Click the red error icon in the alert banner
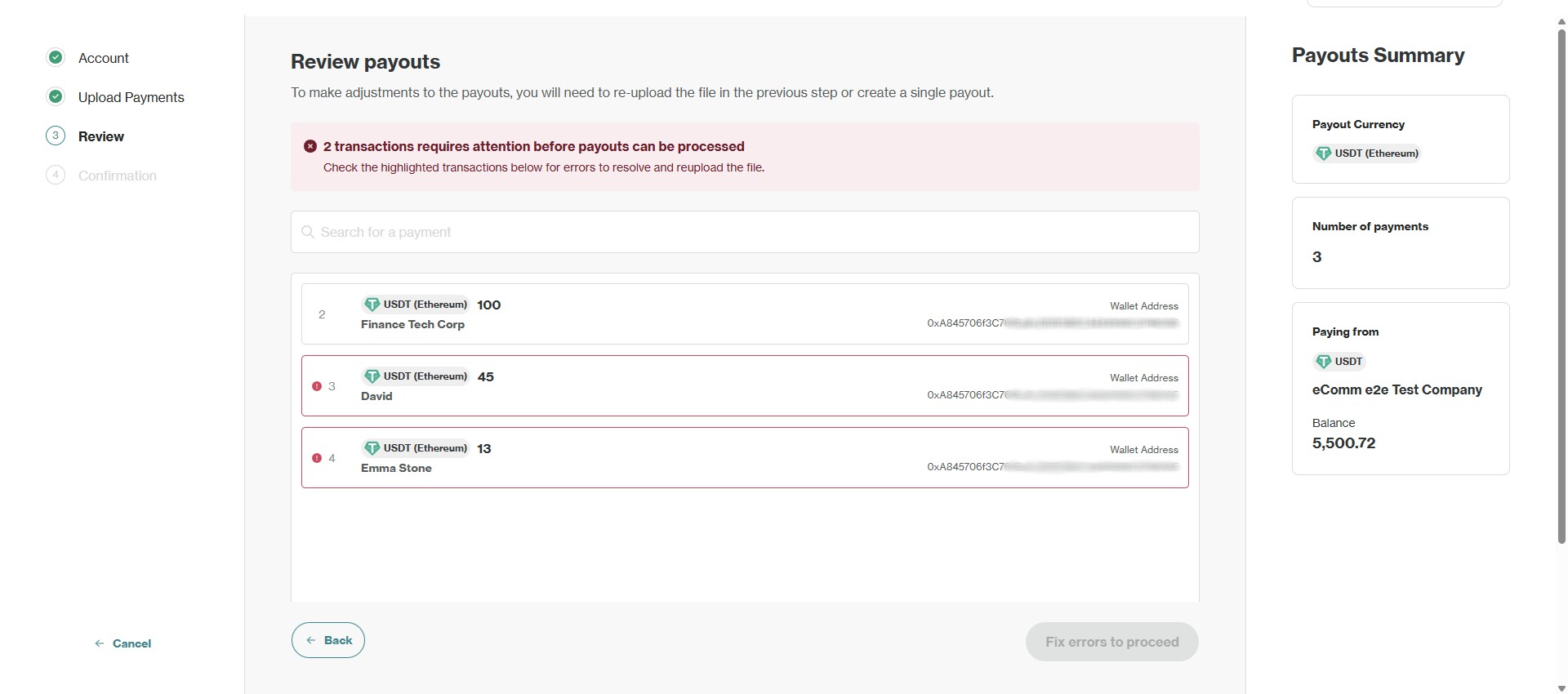Viewport: 1568px width, 694px height. [x=310, y=146]
